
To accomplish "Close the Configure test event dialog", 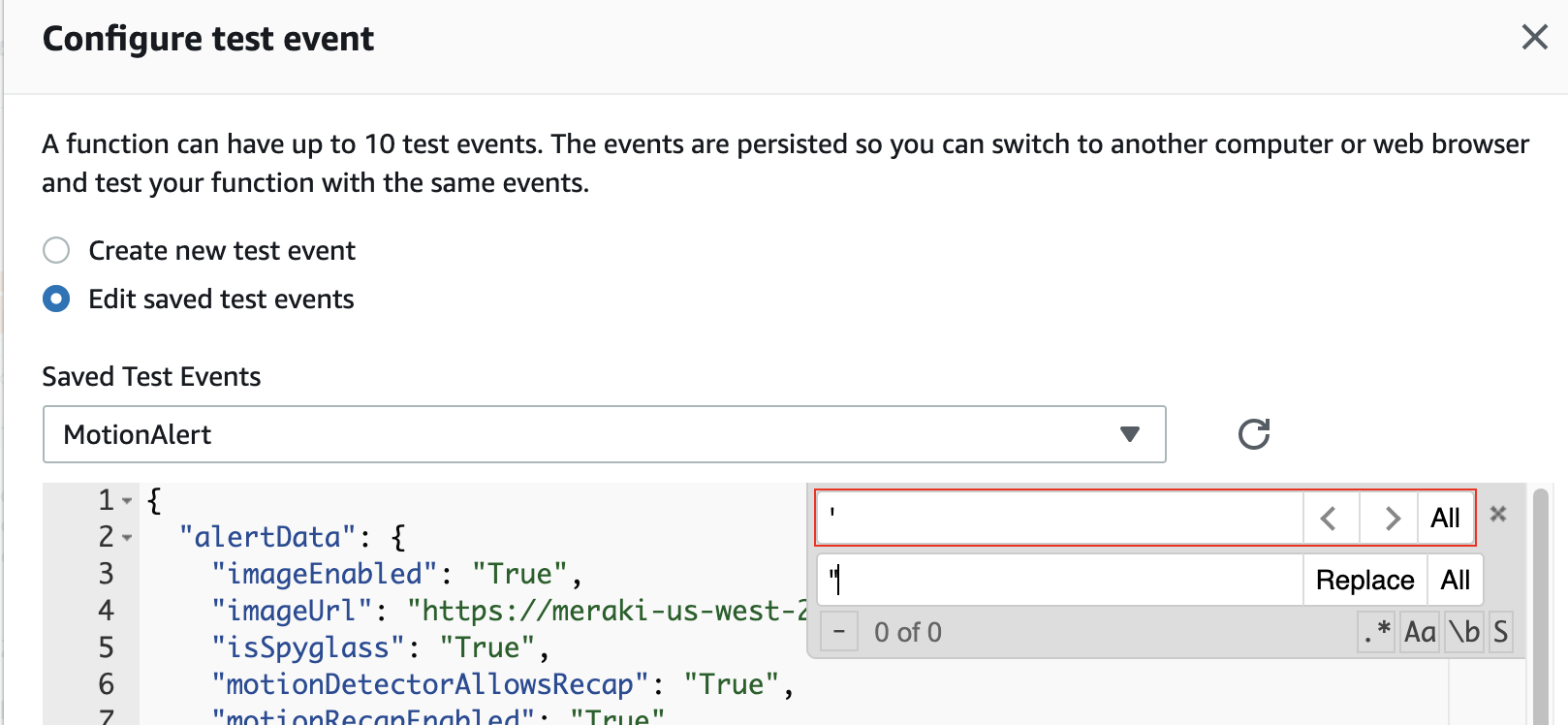I will [1534, 38].
